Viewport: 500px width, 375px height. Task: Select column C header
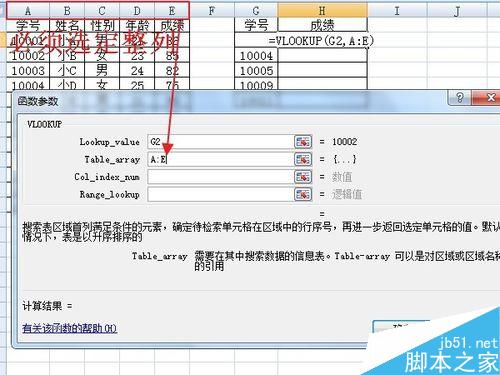tap(102, 11)
